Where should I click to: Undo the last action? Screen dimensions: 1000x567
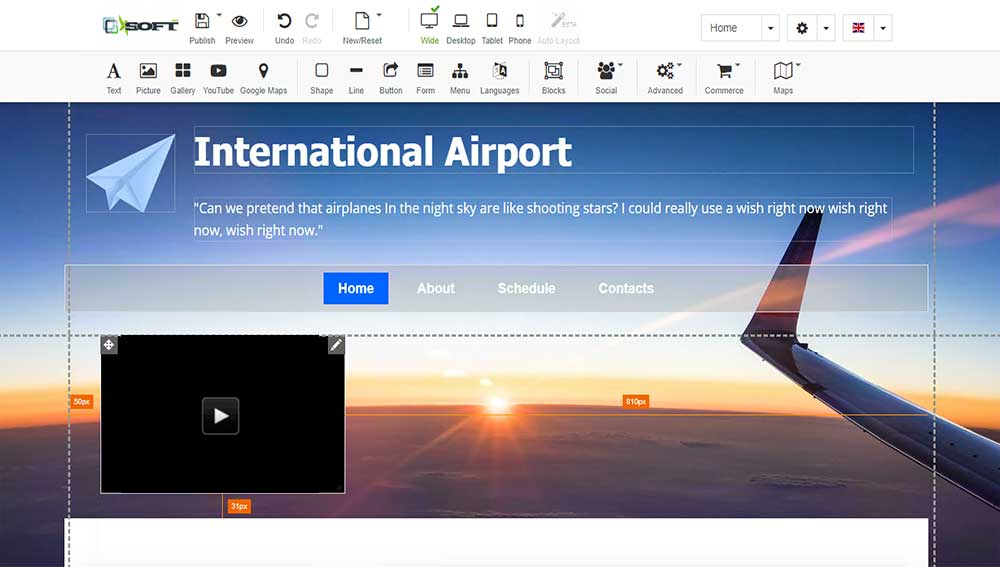pos(284,21)
